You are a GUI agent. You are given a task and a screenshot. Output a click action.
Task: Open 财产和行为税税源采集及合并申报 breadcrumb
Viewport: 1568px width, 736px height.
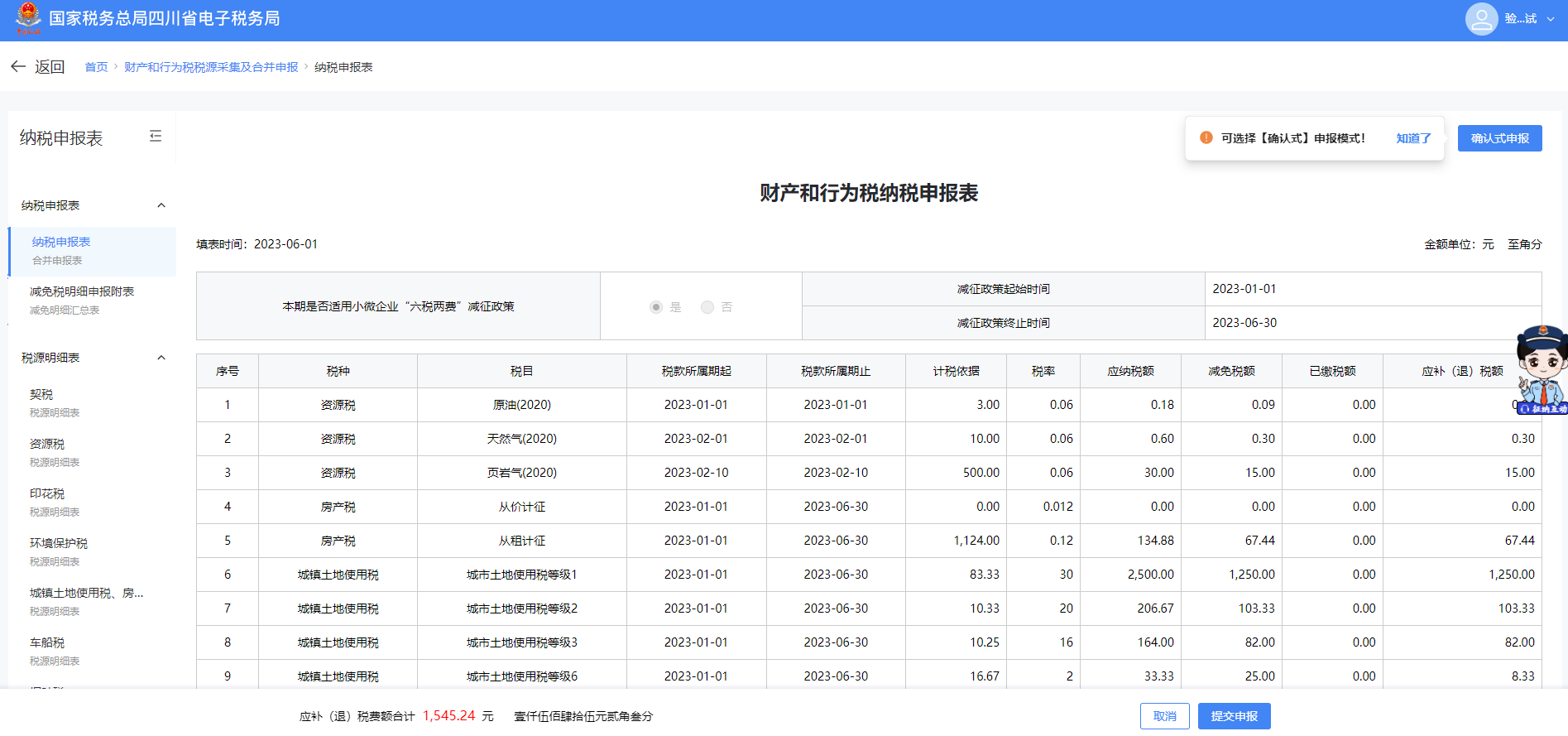tap(211, 67)
